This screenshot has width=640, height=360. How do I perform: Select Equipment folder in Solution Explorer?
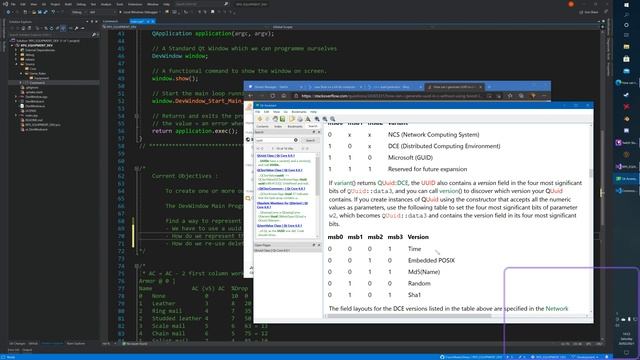pyautogui.click(x=41, y=78)
